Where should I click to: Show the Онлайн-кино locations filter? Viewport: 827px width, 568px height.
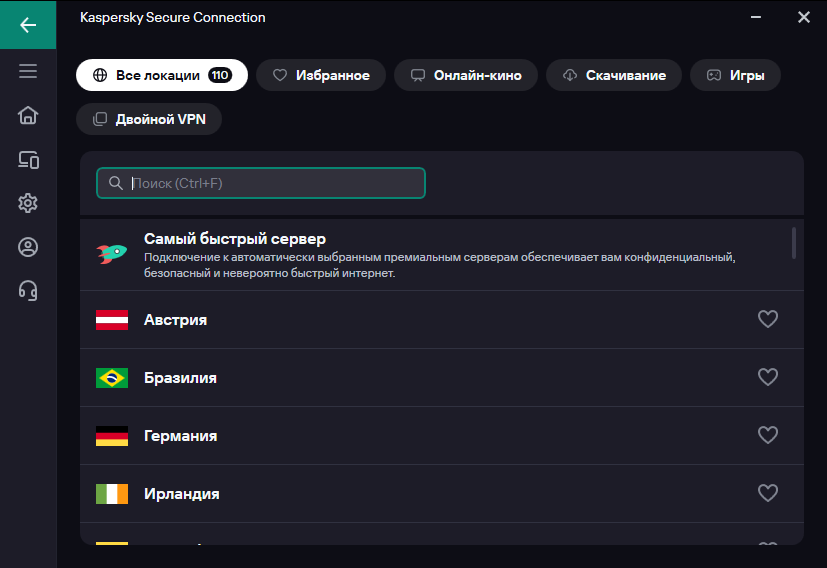[466, 75]
